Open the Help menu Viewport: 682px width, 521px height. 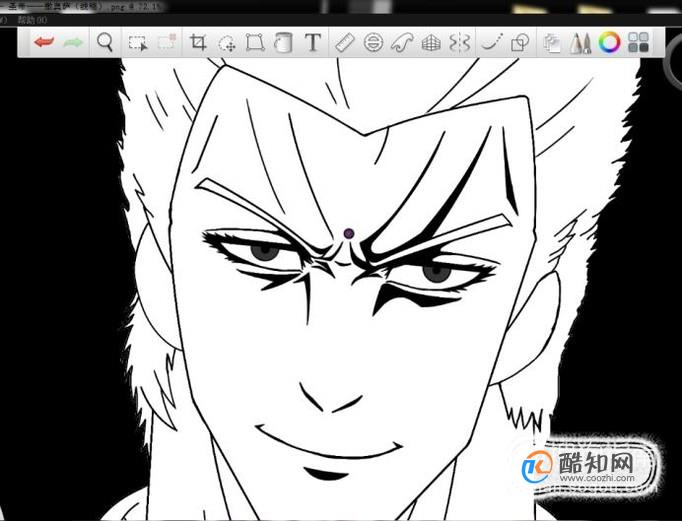click(32, 20)
